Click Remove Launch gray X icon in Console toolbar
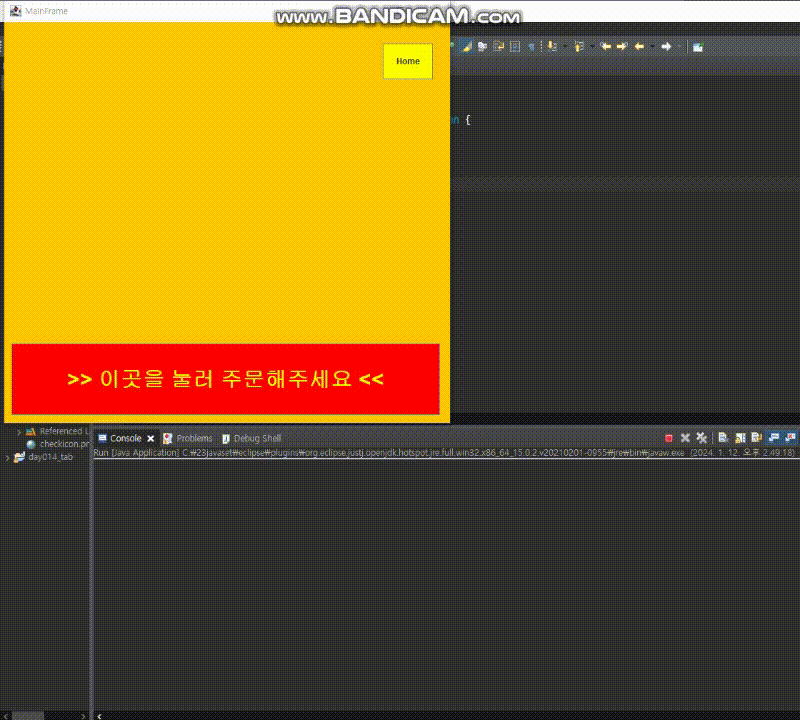 [x=685, y=438]
